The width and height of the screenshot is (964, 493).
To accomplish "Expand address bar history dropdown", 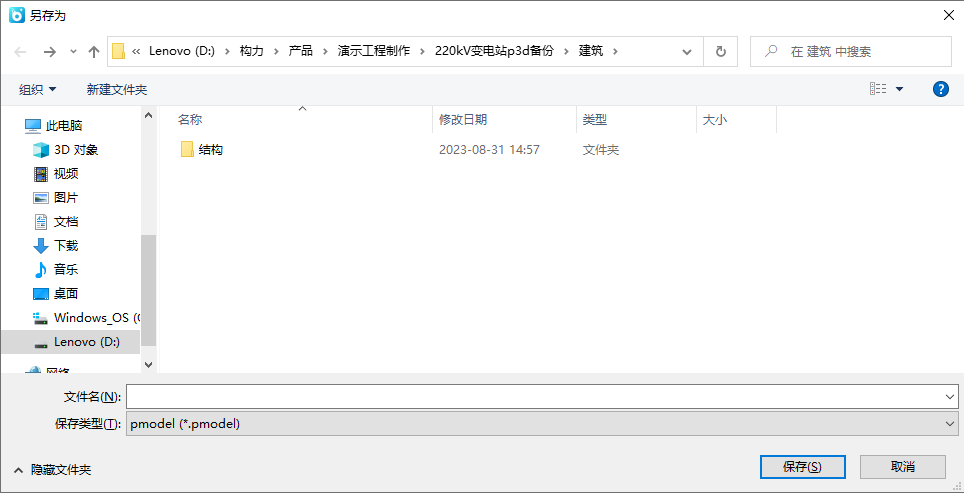I will pos(687,52).
